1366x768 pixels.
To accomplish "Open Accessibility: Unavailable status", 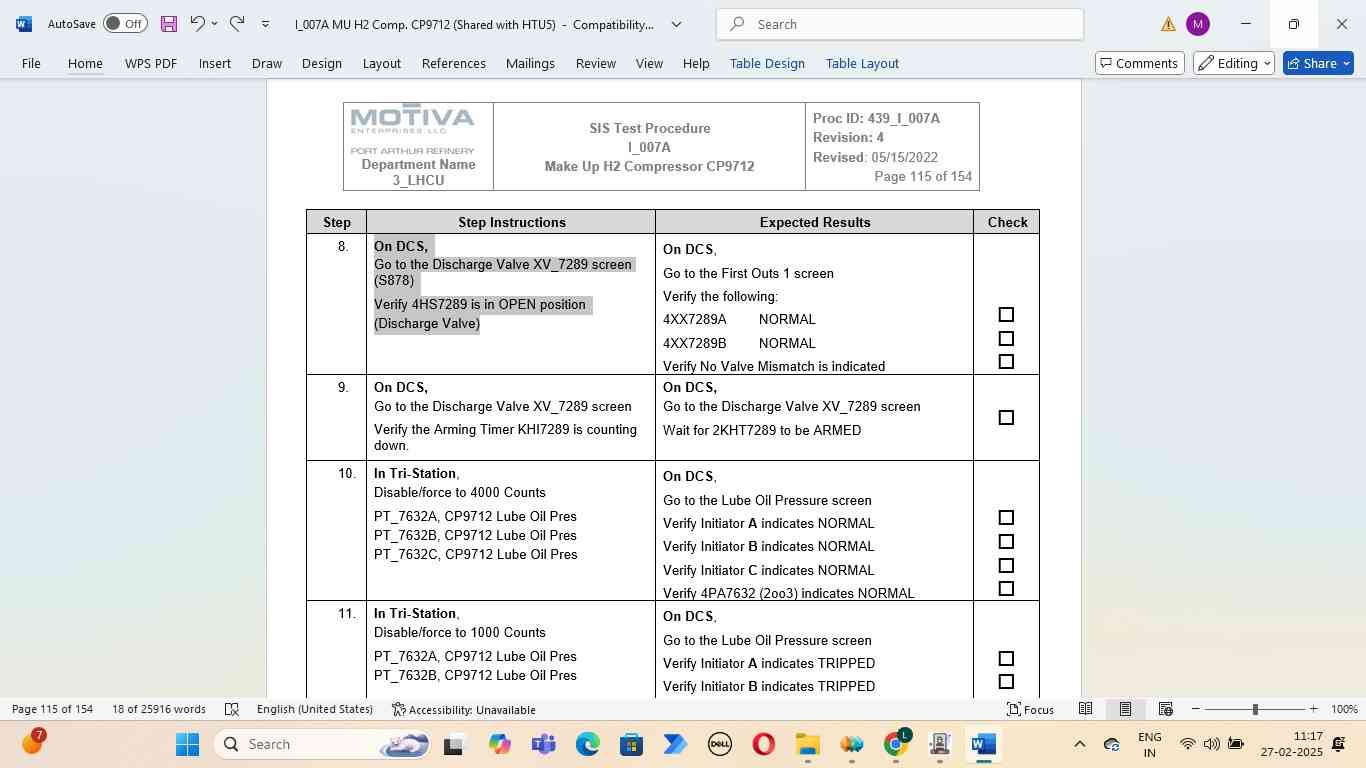I will (x=464, y=709).
